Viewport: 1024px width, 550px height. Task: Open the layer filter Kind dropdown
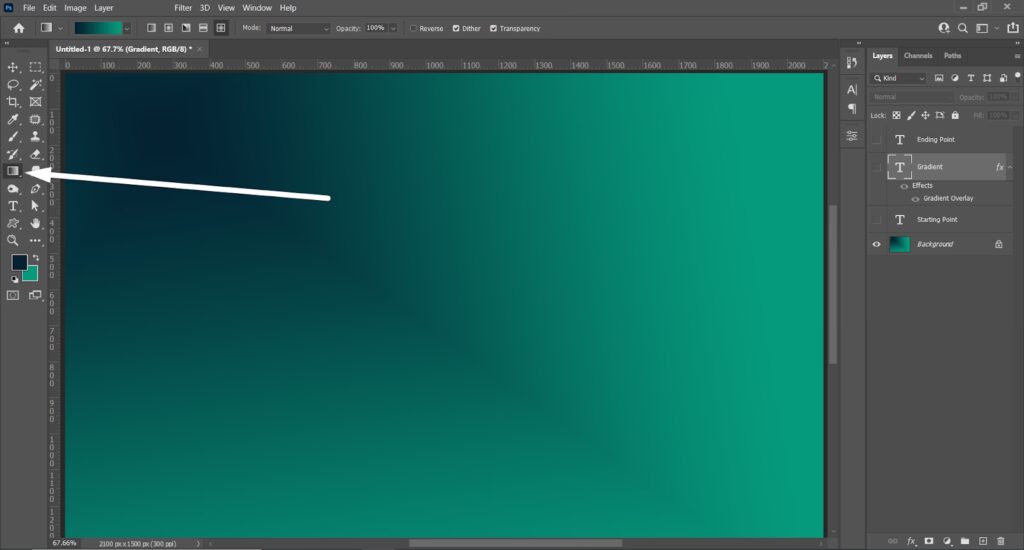(x=899, y=78)
